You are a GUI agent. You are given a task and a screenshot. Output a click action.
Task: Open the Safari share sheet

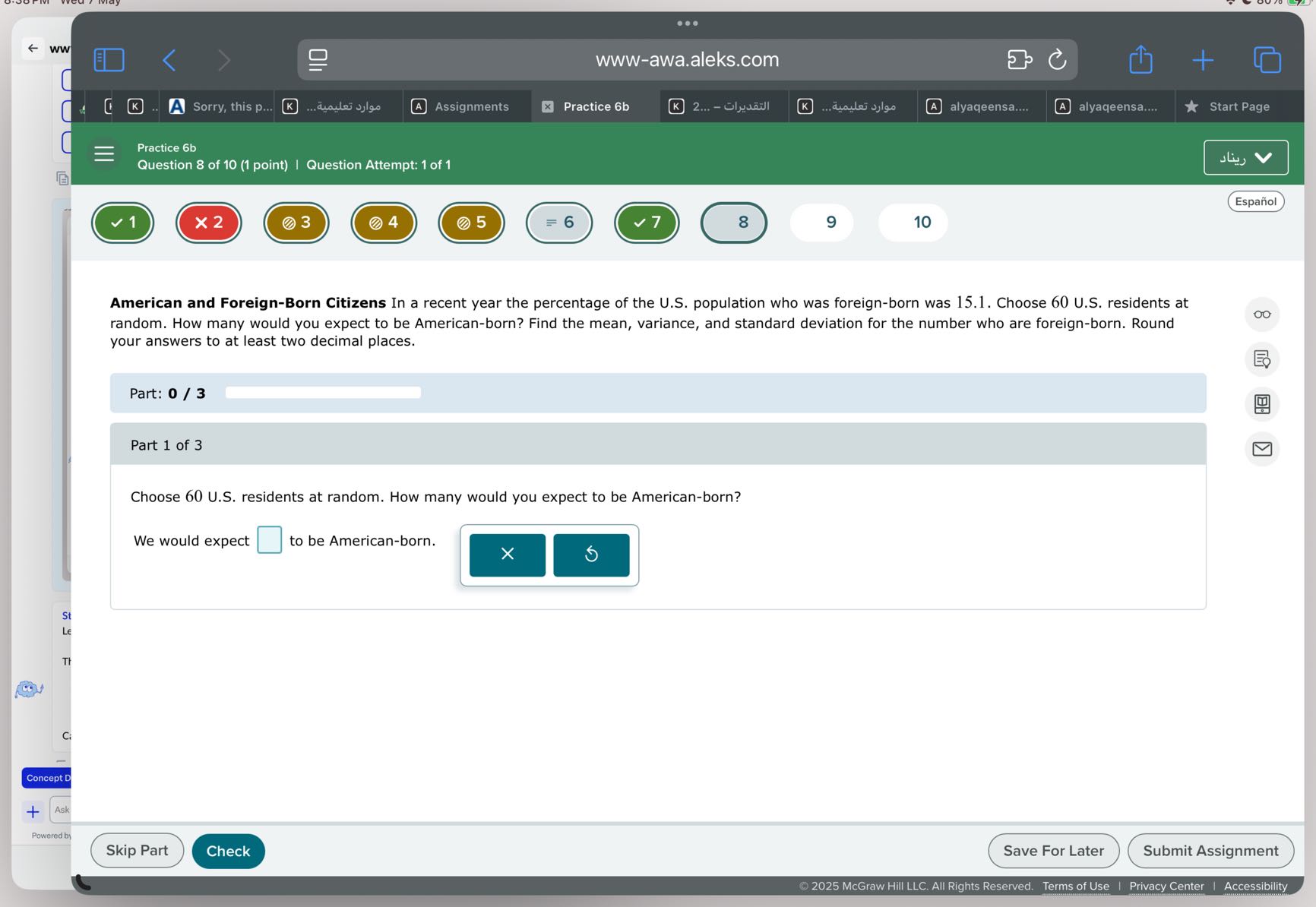click(1140, 59)
